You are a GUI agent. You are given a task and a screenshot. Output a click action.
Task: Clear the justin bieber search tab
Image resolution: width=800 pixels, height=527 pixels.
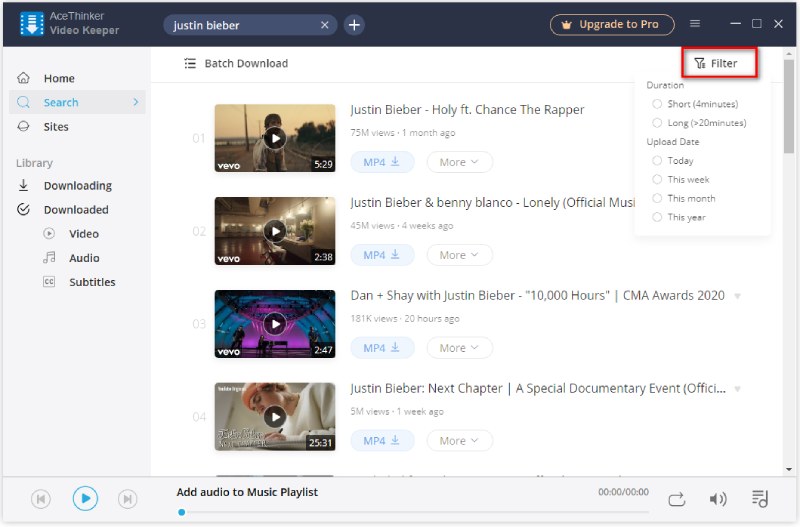pos(324,25)
